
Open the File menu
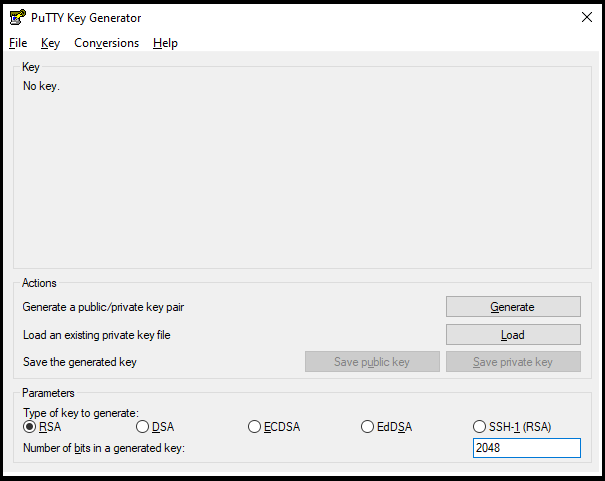tap(18, 43)
